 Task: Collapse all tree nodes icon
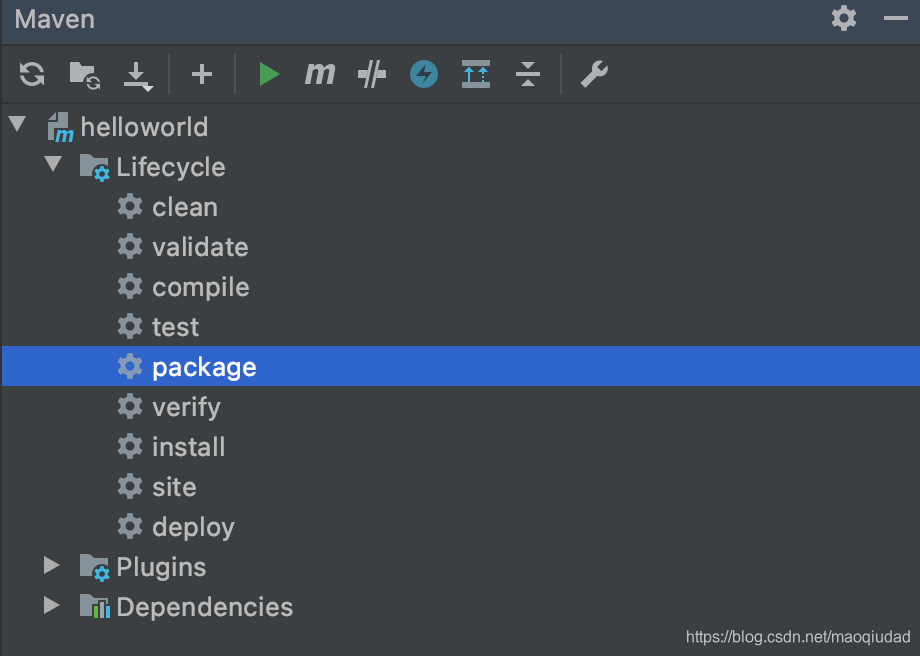[x=528, y=75]
